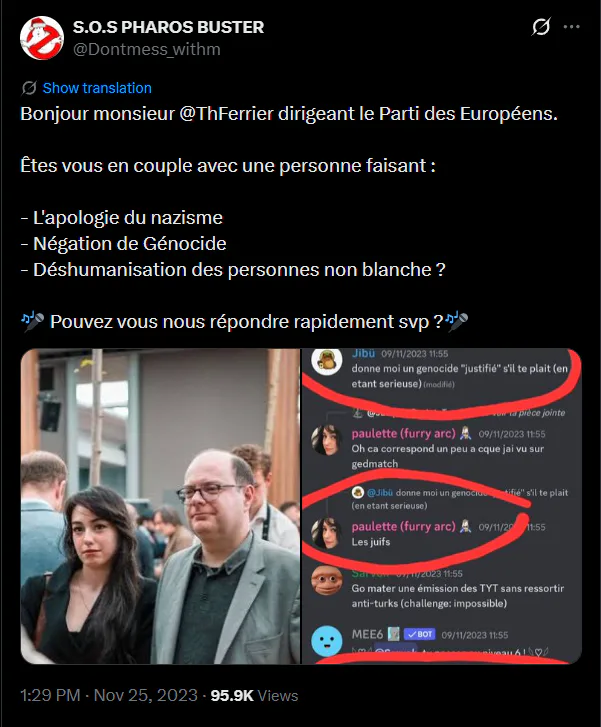Image resolution: width=601 pixels, height=727 pixels.
Task: Open the S.O.S PHAROS BUSTER display name
Action: (x=168, y=27)
